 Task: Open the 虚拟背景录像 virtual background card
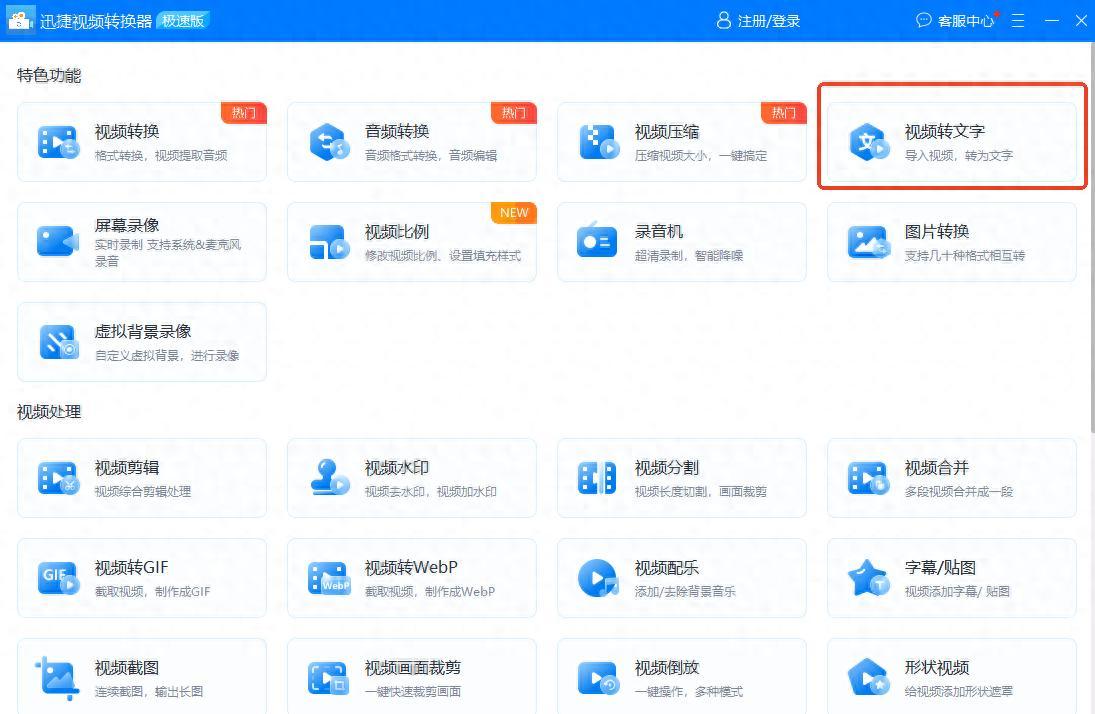pos(142,342)
